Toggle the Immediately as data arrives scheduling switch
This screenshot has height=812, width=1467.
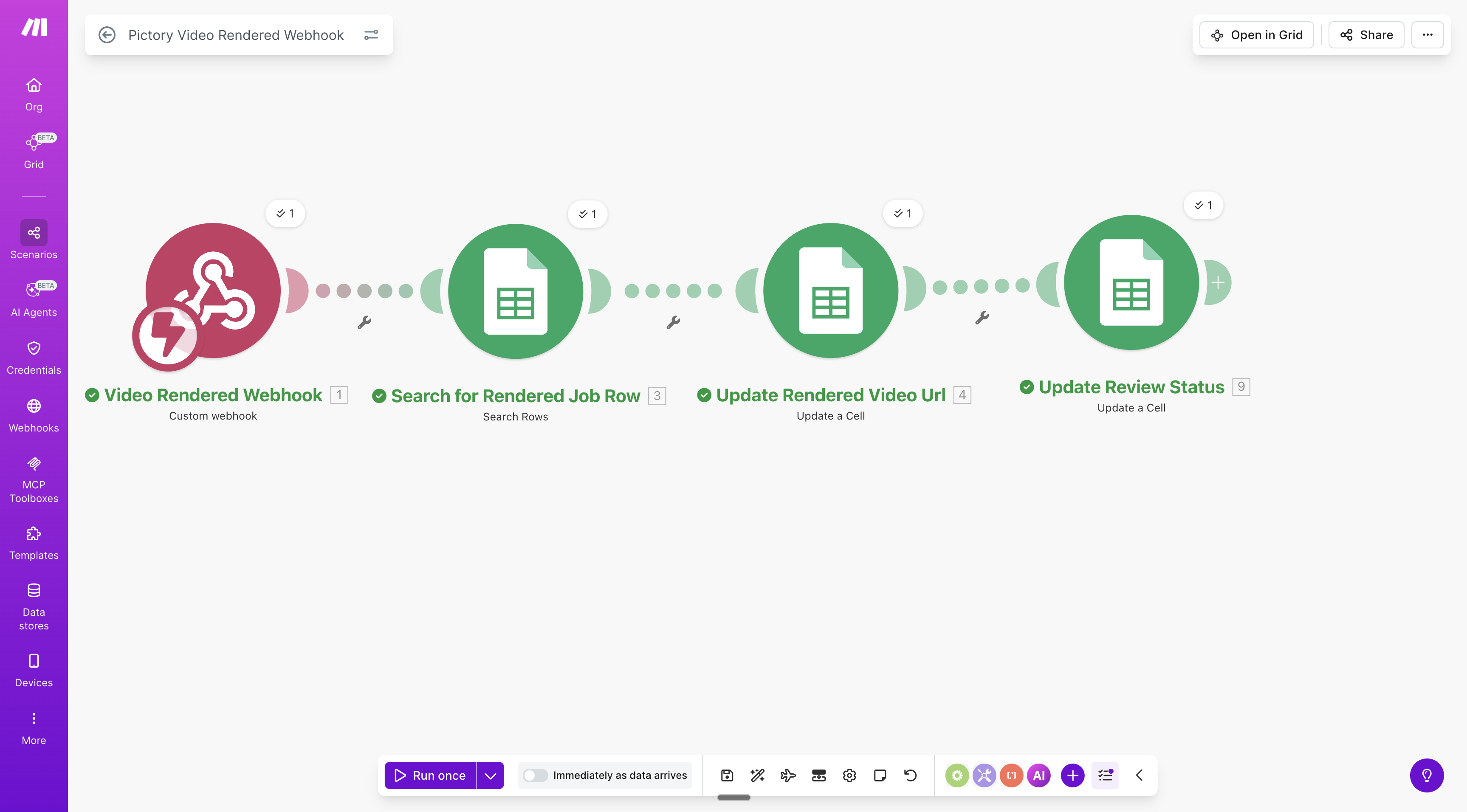click(x=535, y=775)
